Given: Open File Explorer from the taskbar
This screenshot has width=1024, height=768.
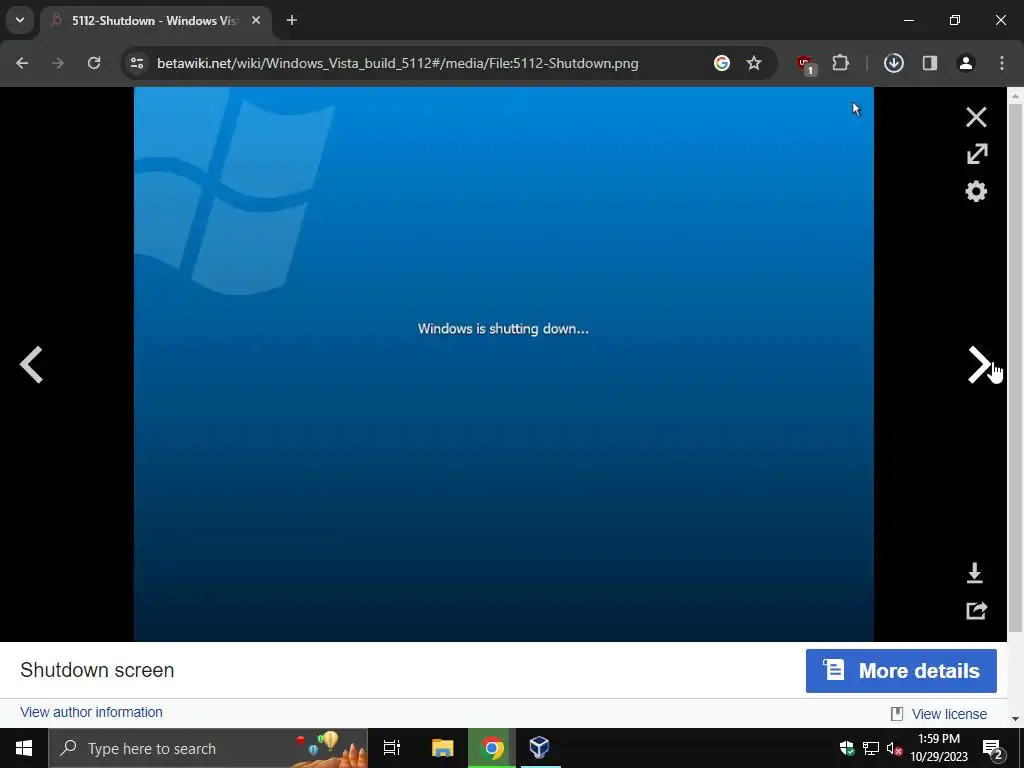Looking at the screenshot, I should tap(442, 748).
